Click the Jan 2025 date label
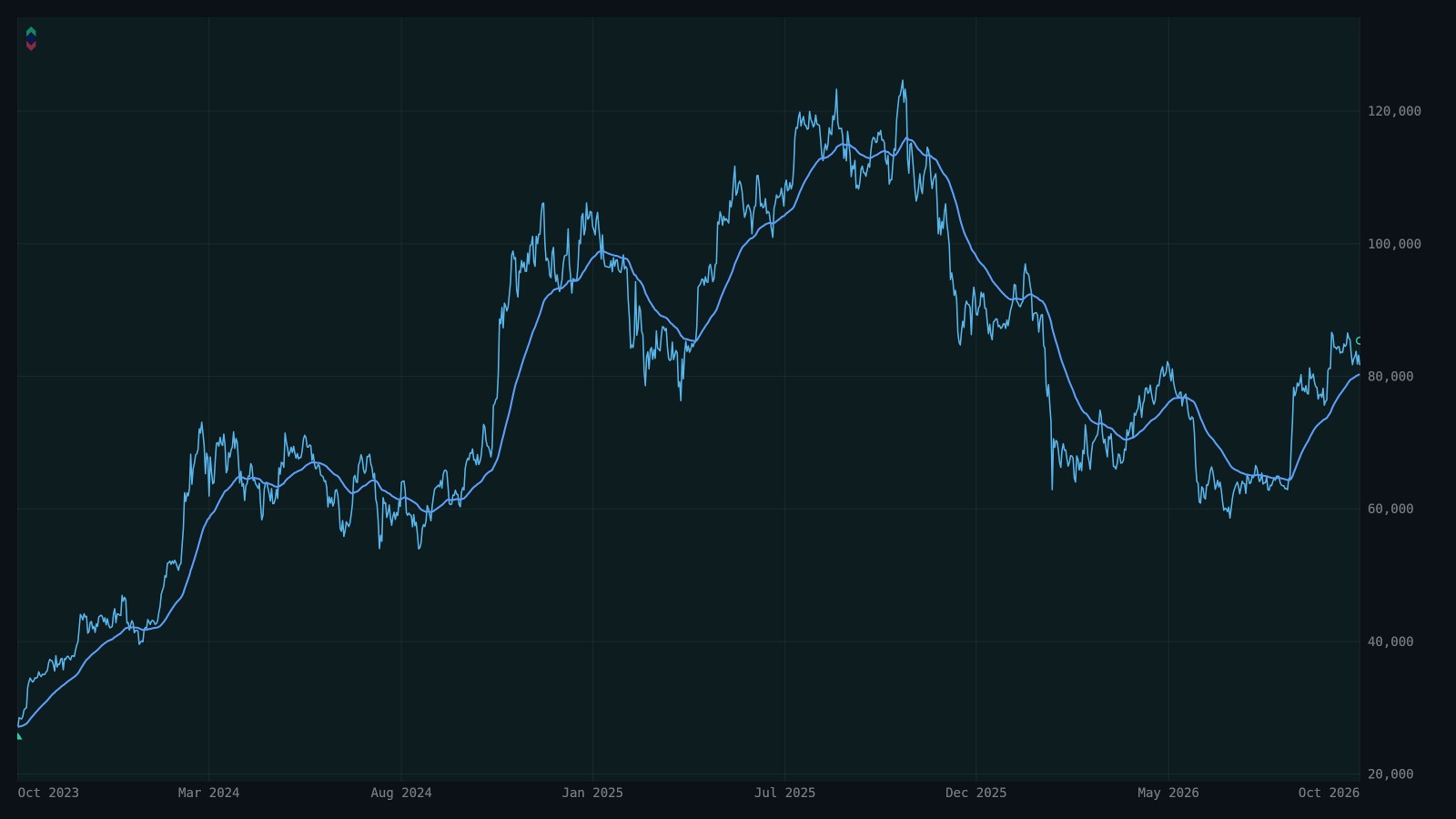The height and width of the screenshot is (819, 1456). pos(592,793)
